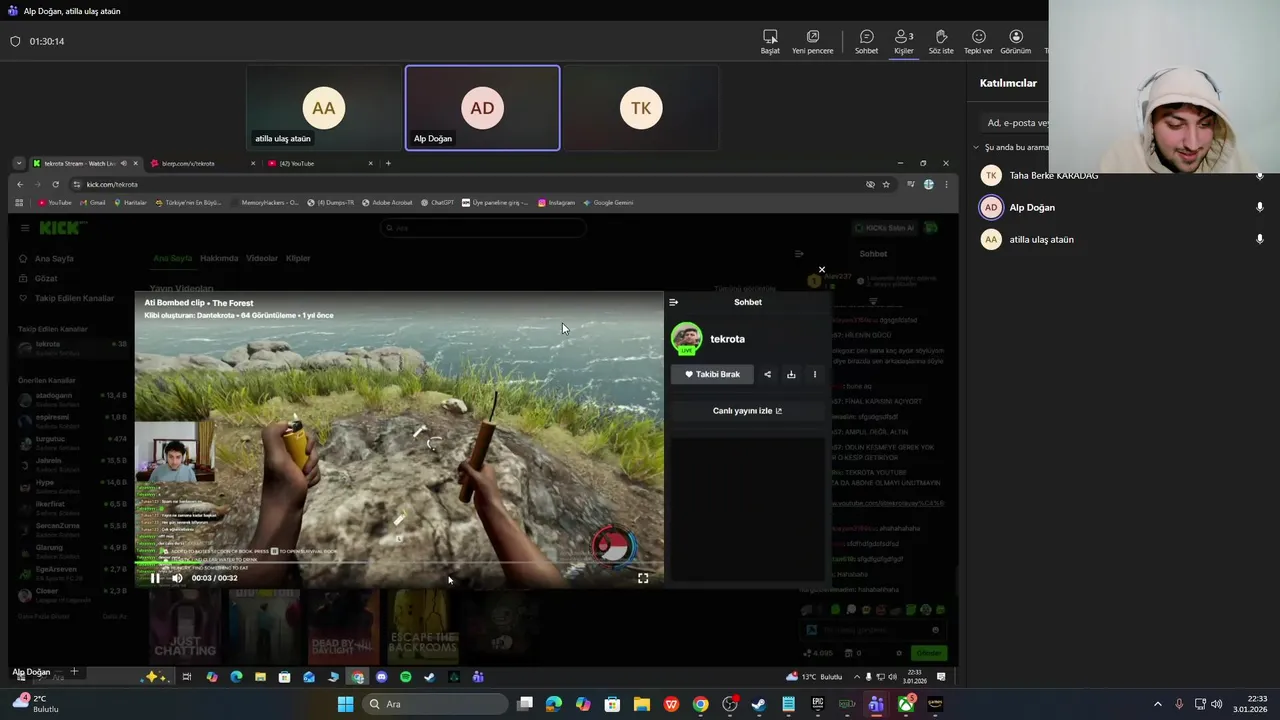Pause the clip playback
Viewport: 1280px width, 720px height.
[155, 578]
